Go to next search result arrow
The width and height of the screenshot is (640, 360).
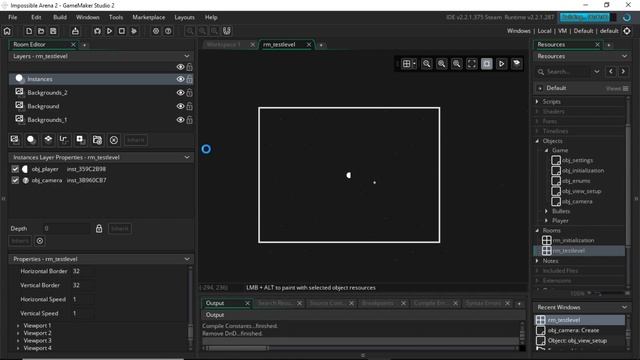623,71
